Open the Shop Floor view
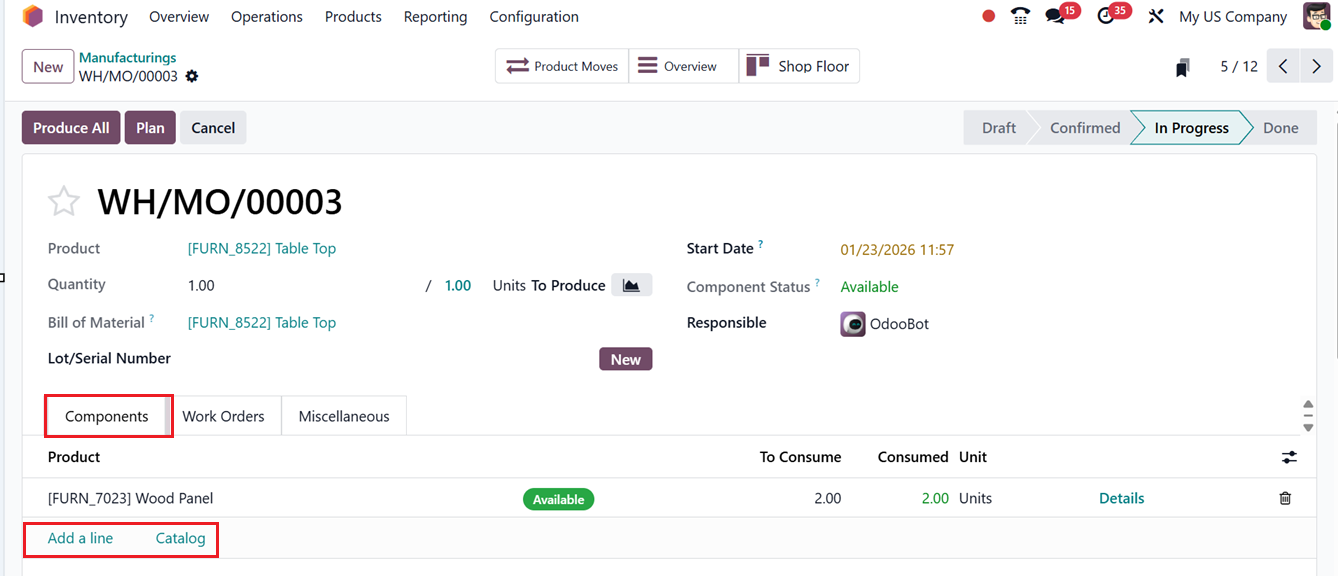 [x=799, y=65]
